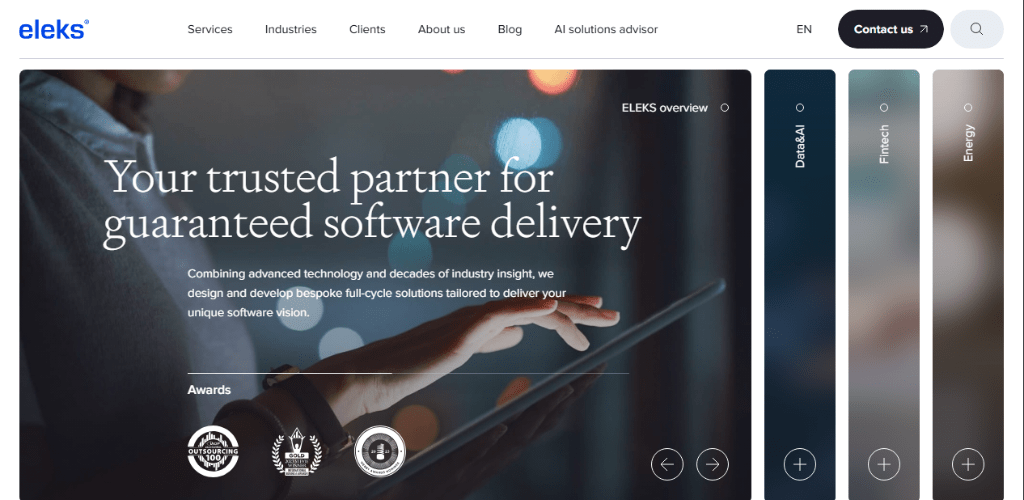Advance to next slide arrow
The width and height of the screenshot is (1024, 500).
712,464
